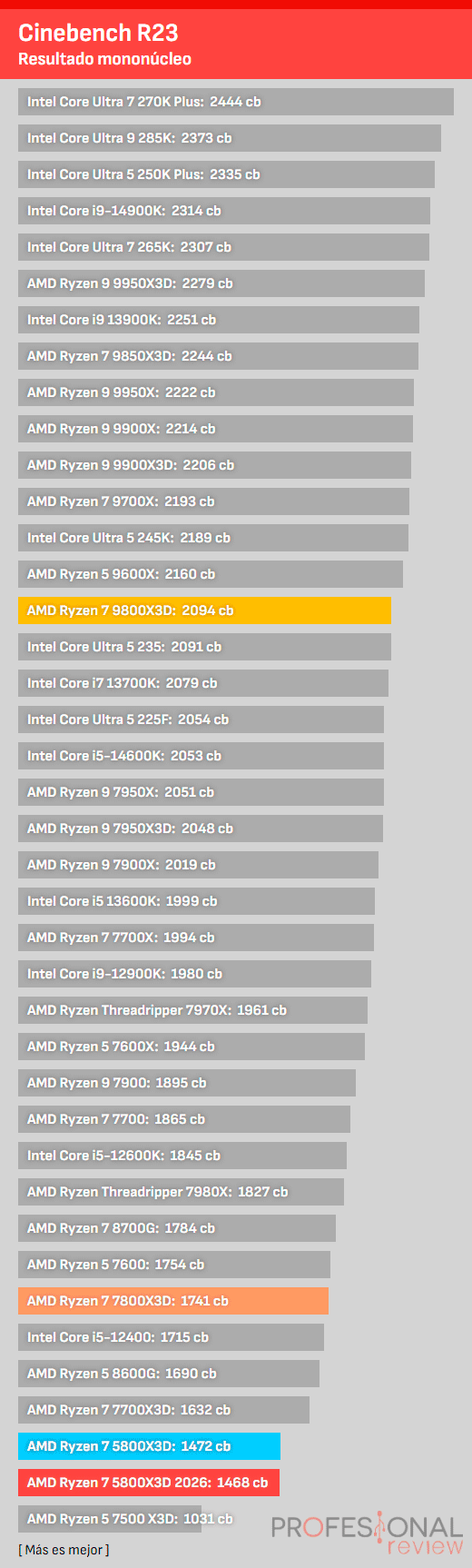The image size is (472, 1568).
Task: Click the Resultado mononúcleo subtitle
Action: (x=104, y=59)
